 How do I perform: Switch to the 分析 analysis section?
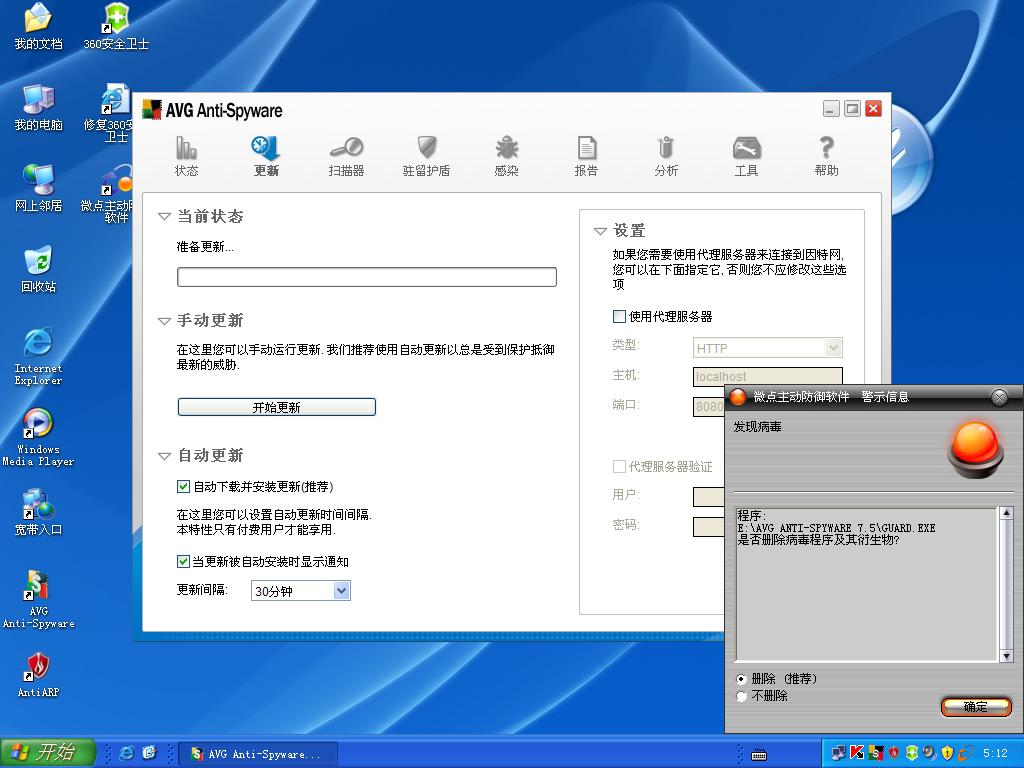(666, 155)
